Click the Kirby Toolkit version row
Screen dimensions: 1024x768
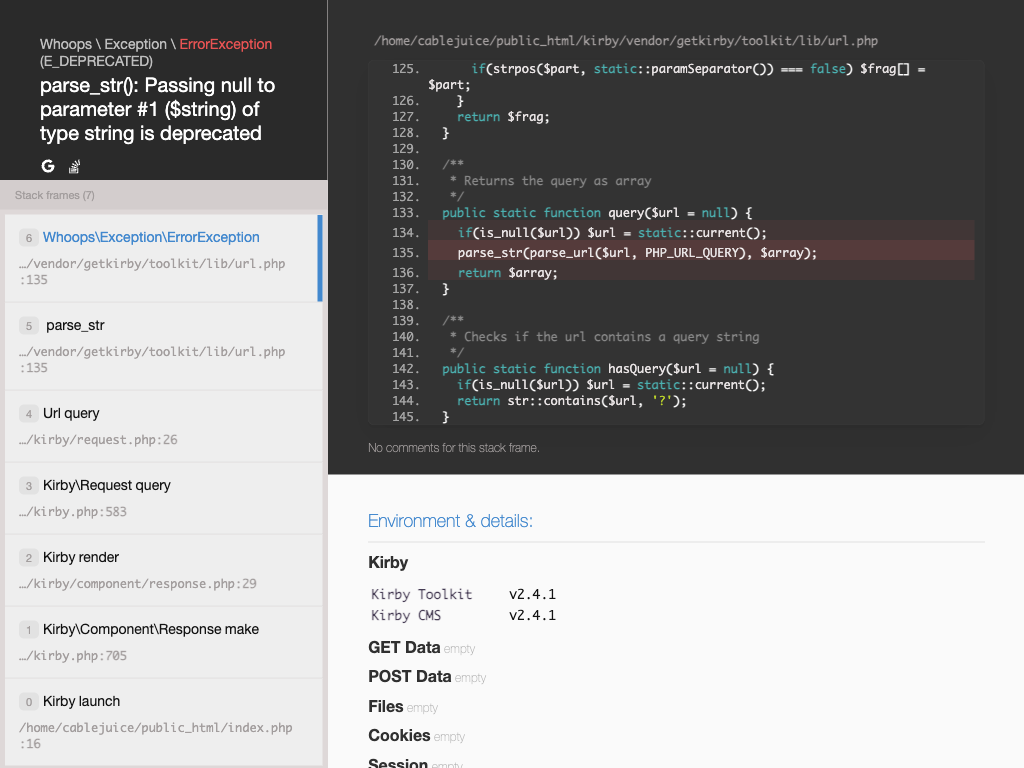(x=463, y=594)
